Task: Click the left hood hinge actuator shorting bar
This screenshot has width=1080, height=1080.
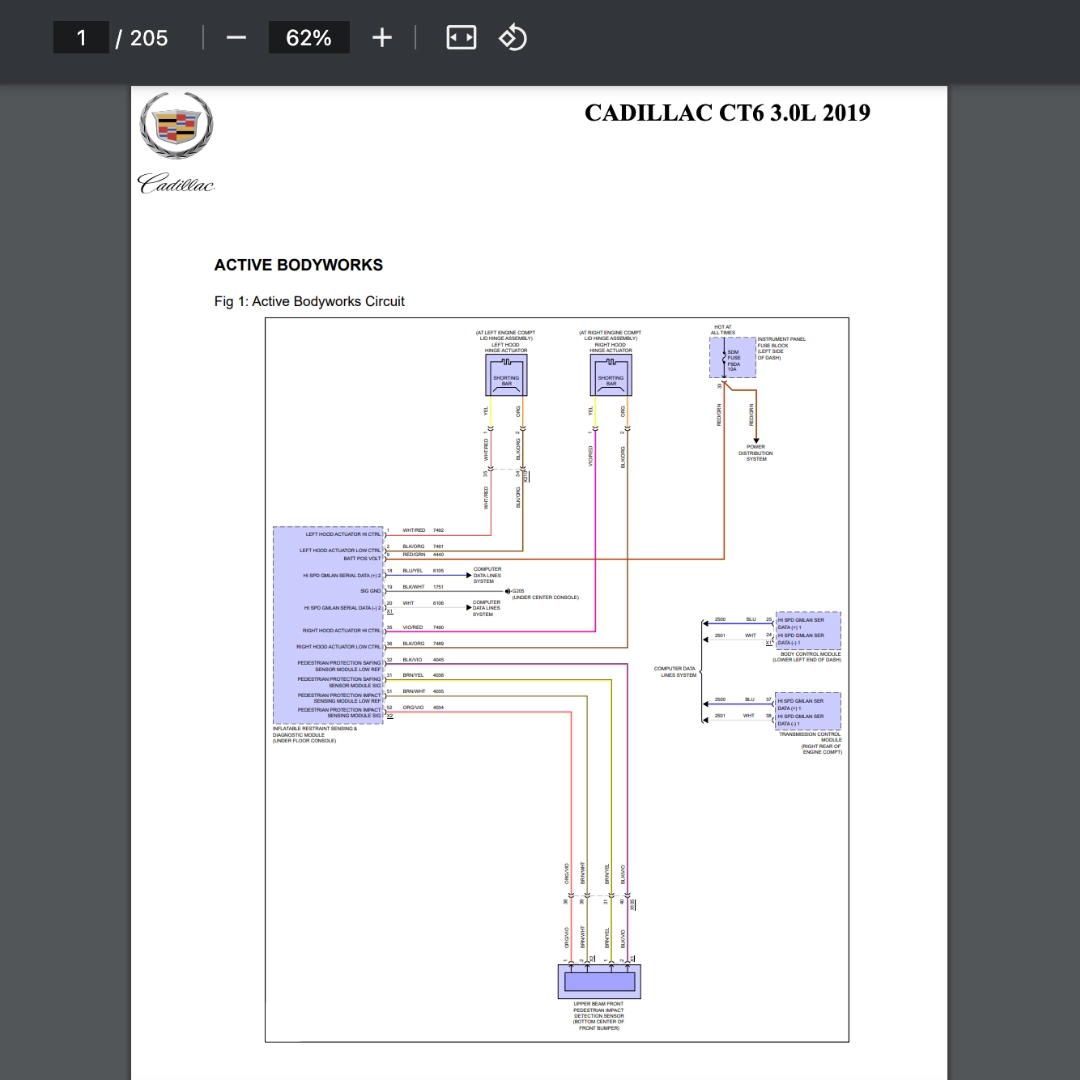Action: coord(506,375)
